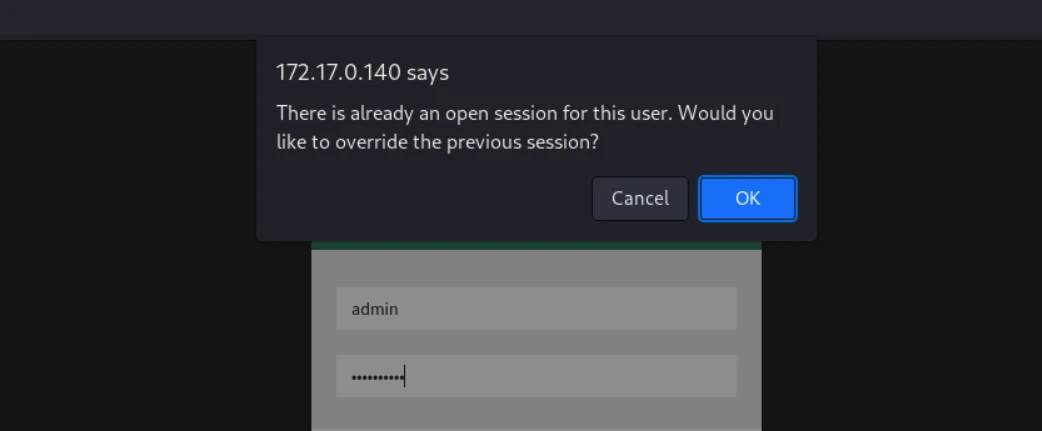This screenshot has height=431, width=1042.
Task: Click the browser toolbar strip at top
Action: pyautogui.click(x=520, y=19)
